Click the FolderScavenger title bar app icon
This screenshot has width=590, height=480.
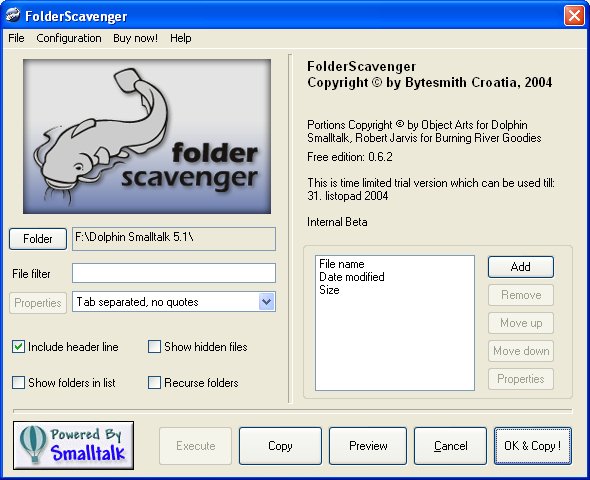click(13, 15)
